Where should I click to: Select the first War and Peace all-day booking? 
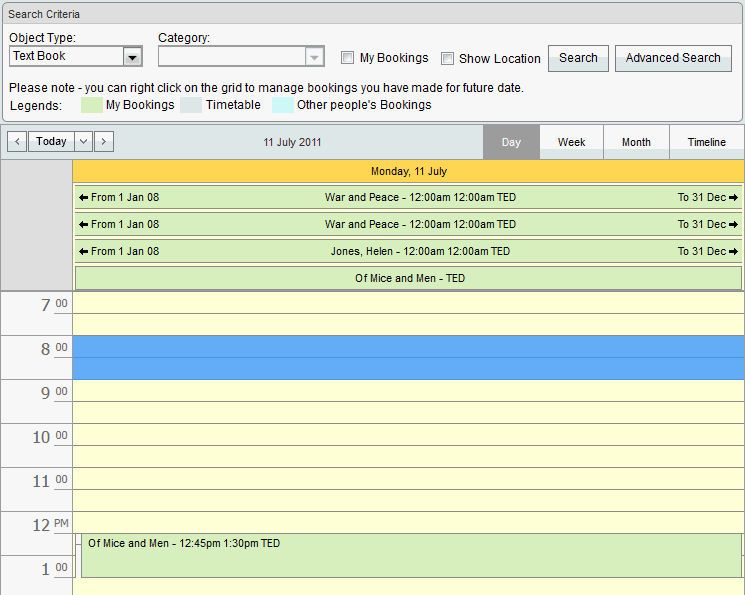[x=409, y=197]
